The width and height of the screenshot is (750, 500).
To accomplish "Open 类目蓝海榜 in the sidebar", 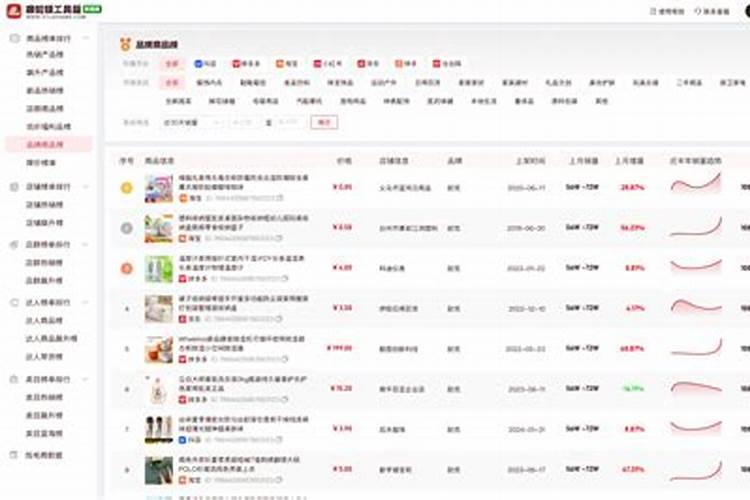I will pyautogui.click(x=44, y=433).
